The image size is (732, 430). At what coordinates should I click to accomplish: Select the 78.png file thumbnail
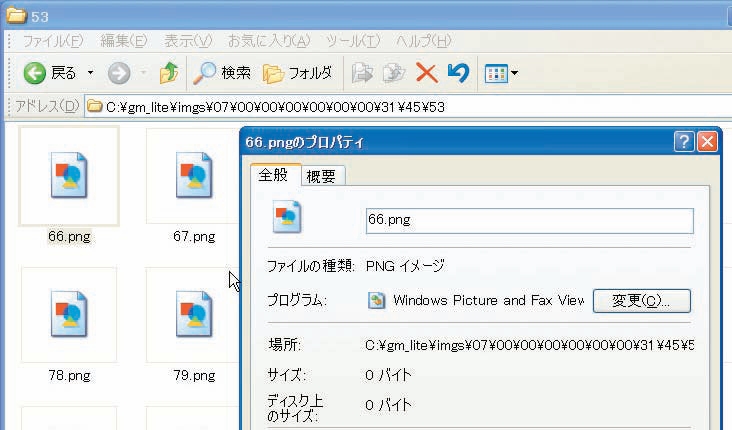coord(69,314)
